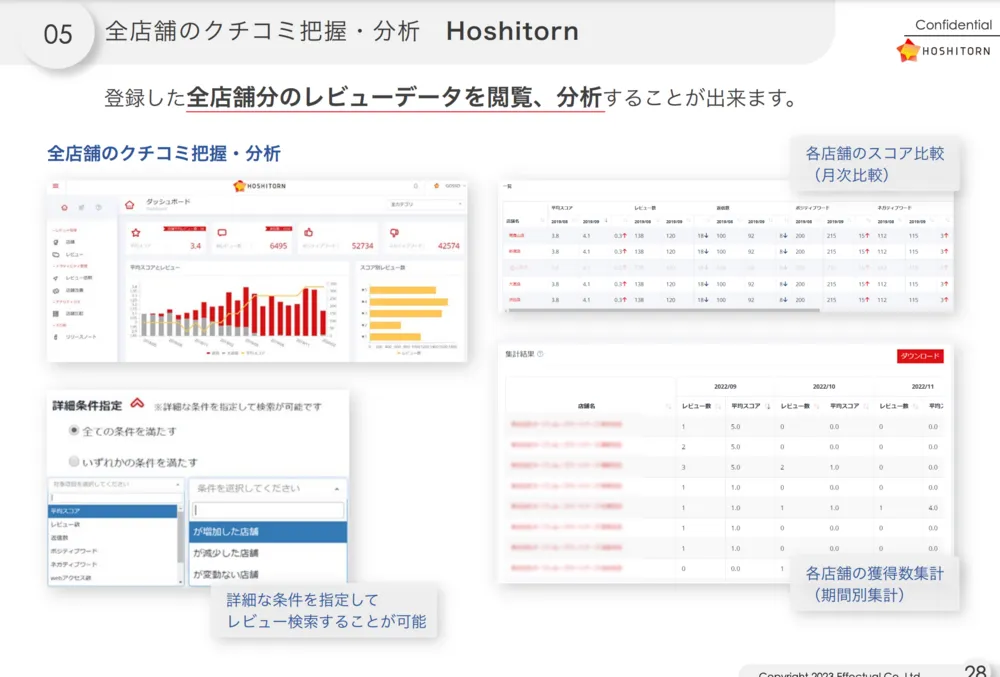
Task: Click the Hoshitorn logo in dashboard header
Action: click(x=260, y=186)
